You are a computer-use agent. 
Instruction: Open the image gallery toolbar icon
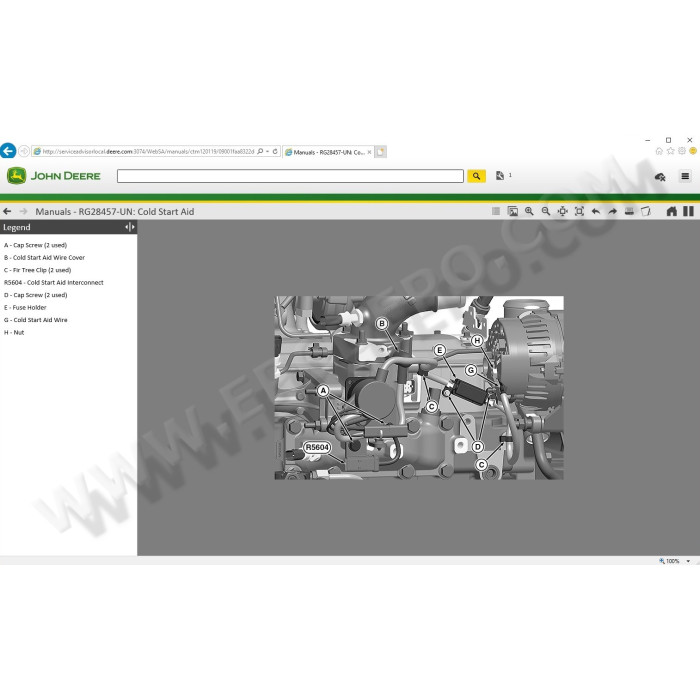coord(512,211)
